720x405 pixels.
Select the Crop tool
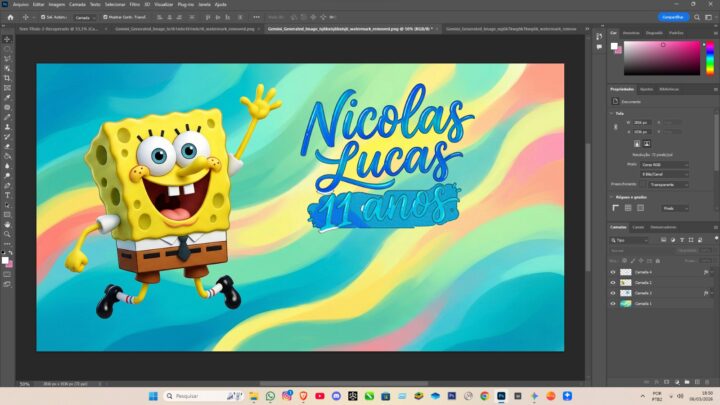pyautogui.click(x=7, y=77)
